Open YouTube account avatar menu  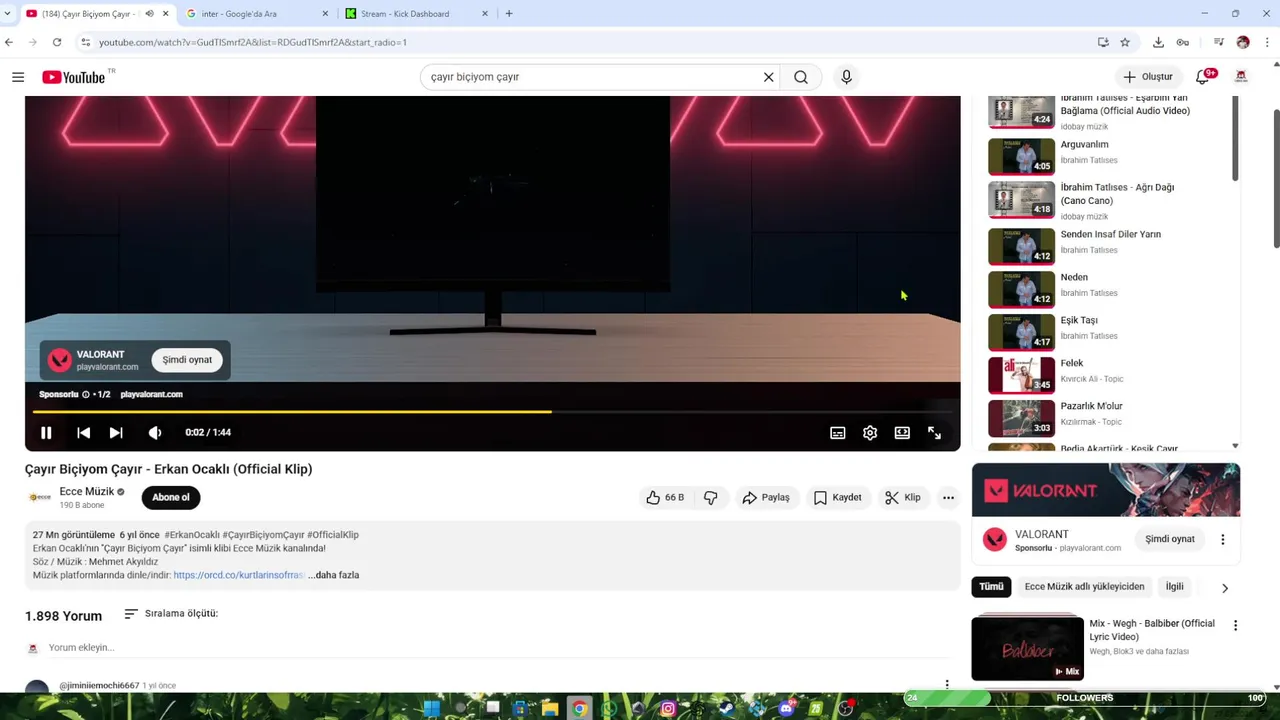click(1241, 77)
